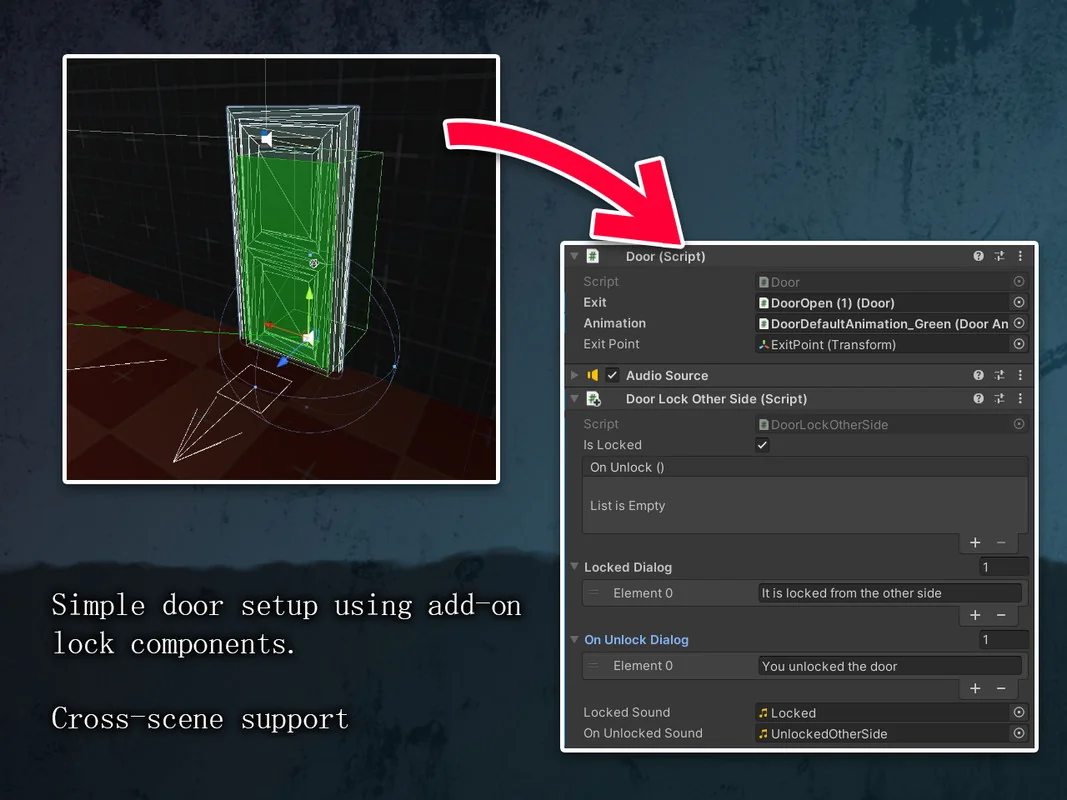Open presets for Audio Source component
Image resolution: width=1067 pixels, height=800 pixels.
(999, 376)
